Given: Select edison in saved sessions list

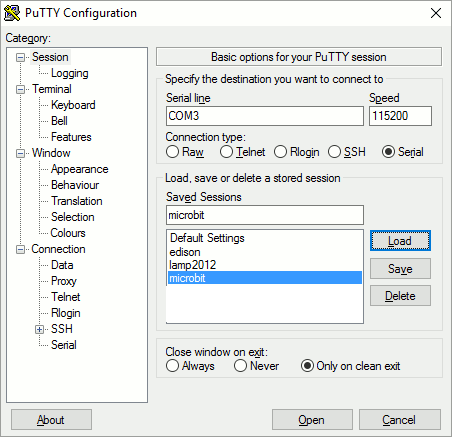Looking at the screenshot, I should coord(265,252).
